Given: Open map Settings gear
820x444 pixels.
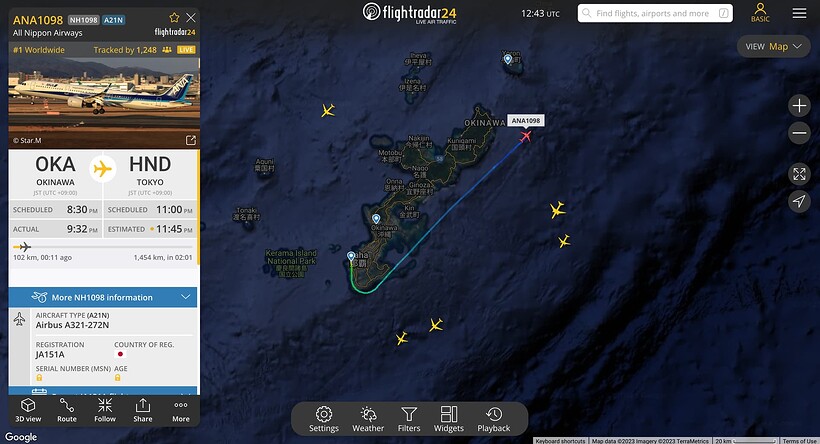Looking at the screenshot, I should click(x=324, y=419).
